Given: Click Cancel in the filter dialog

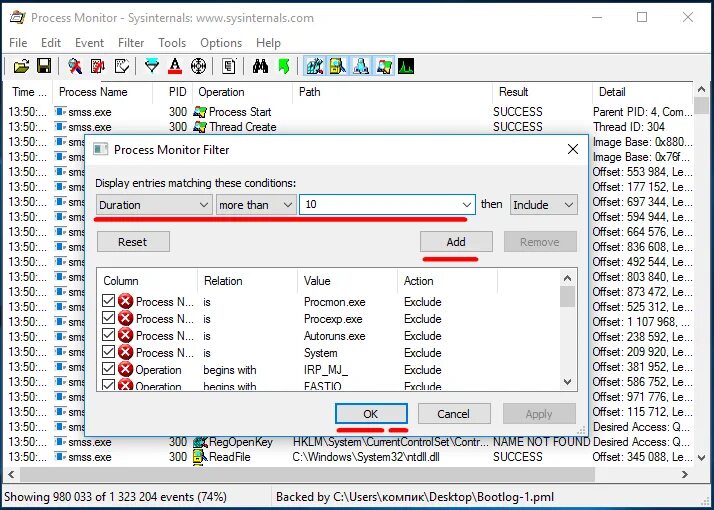Looking at the screenshot, I should pos(454,414).
